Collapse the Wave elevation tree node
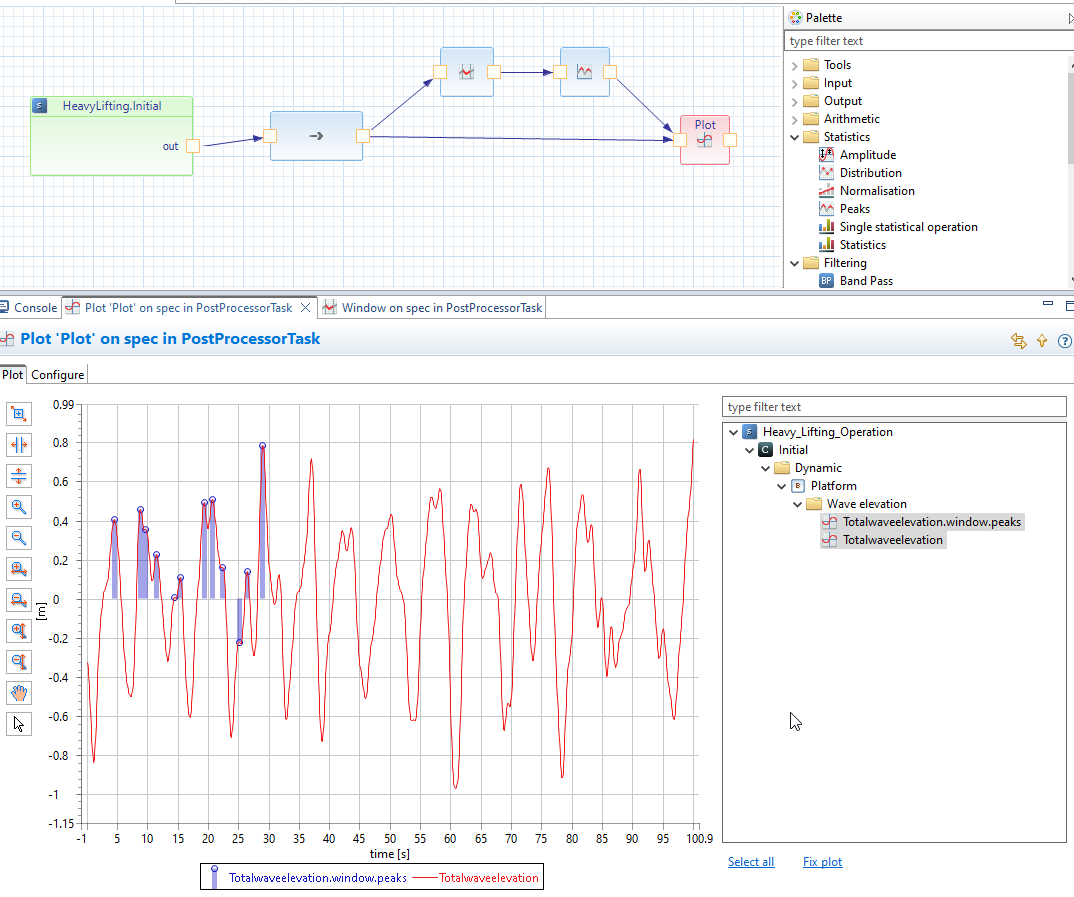 tap(798, 504)
